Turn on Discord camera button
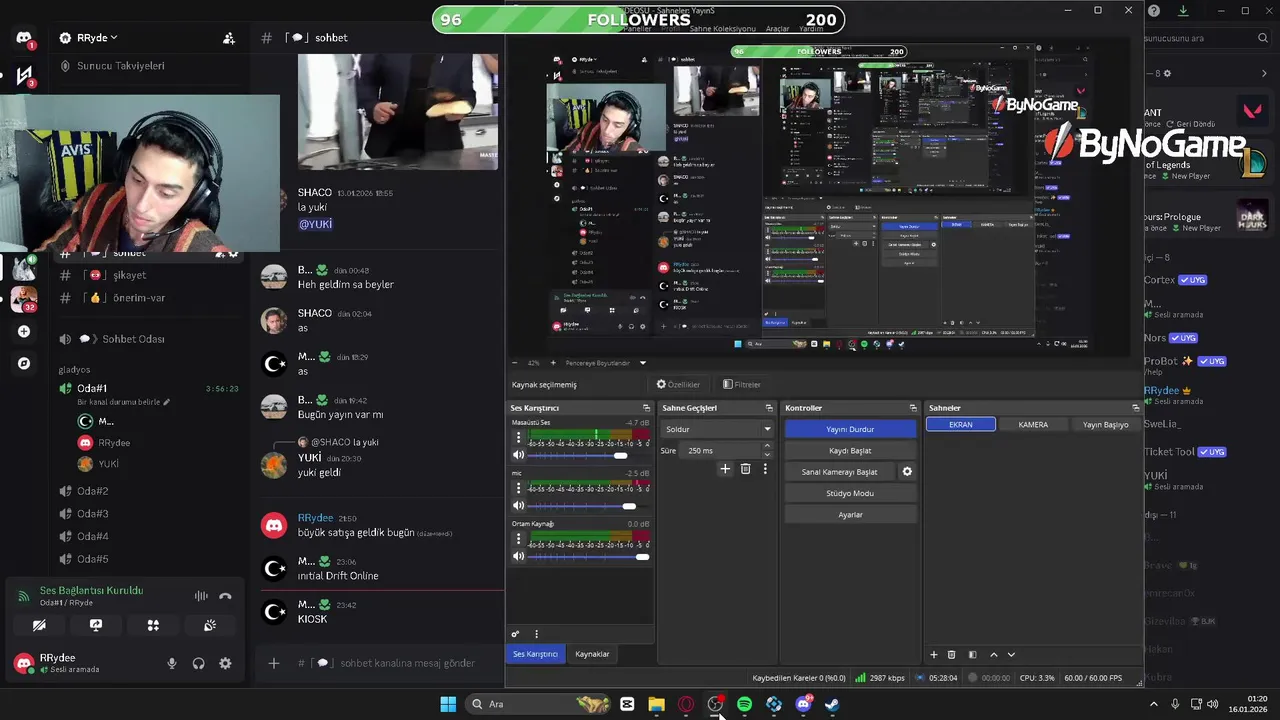The image size is (1280, 720). tap(39, 625)
